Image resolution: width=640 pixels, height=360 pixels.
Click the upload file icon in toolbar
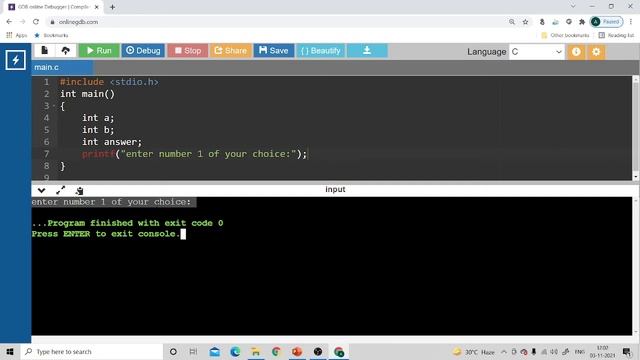pos(66,50)
